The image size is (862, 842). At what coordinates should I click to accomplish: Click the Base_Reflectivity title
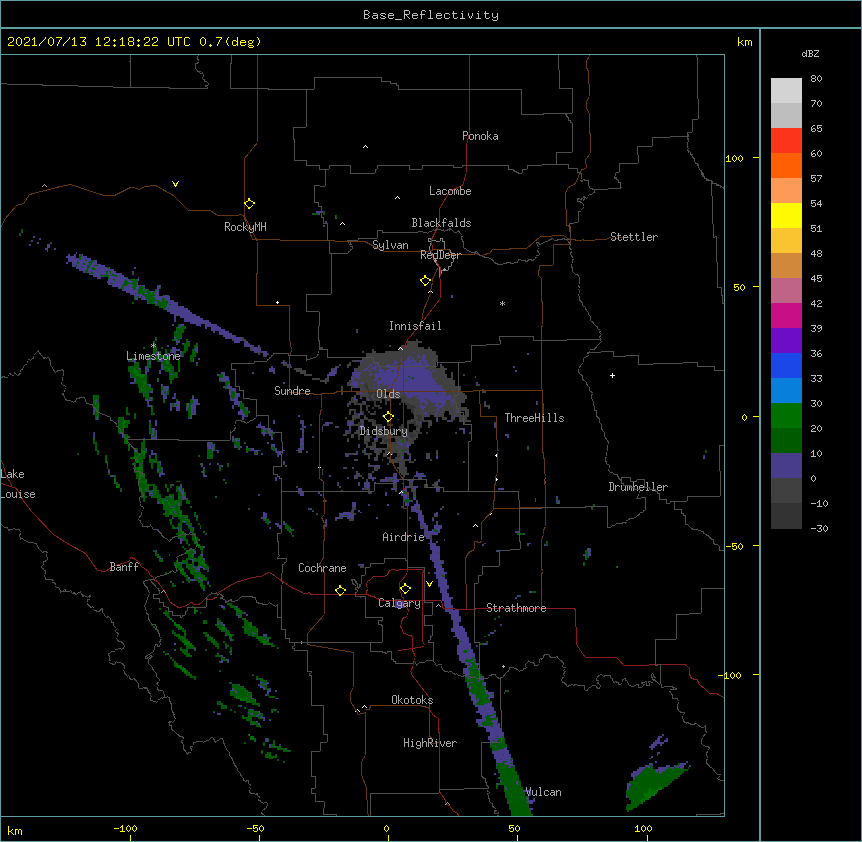431,15
